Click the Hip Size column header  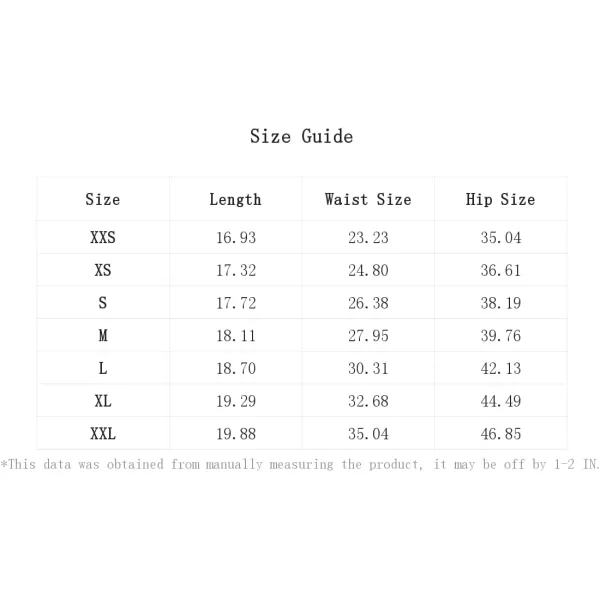[500, 199]
